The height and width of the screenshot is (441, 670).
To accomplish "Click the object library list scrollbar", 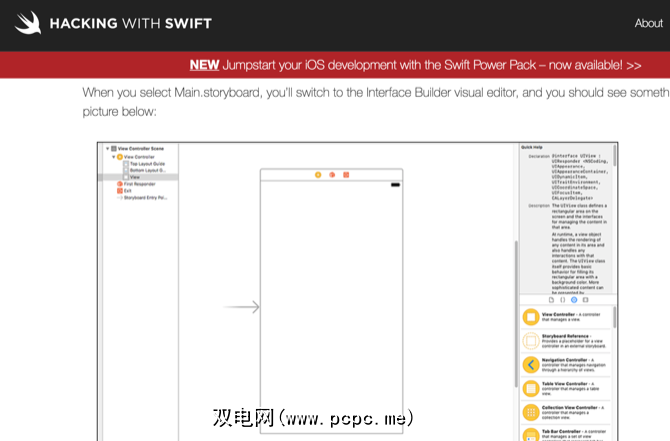I will 614,317.
